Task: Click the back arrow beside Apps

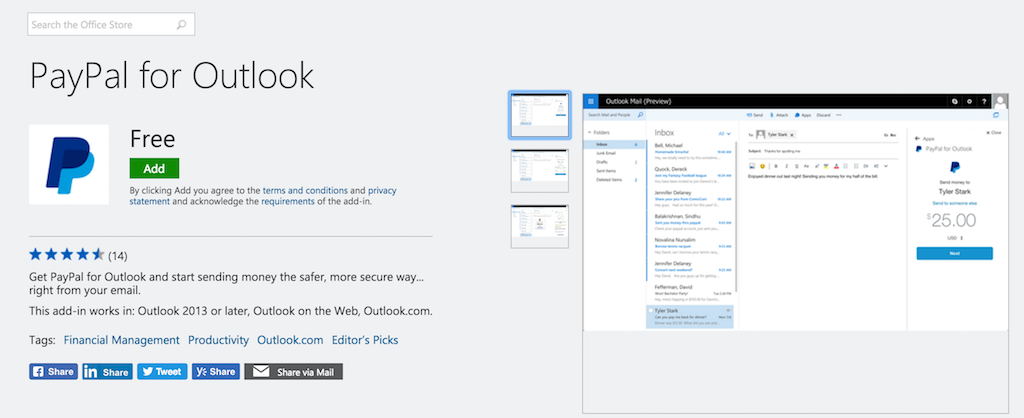Action: 918,139
